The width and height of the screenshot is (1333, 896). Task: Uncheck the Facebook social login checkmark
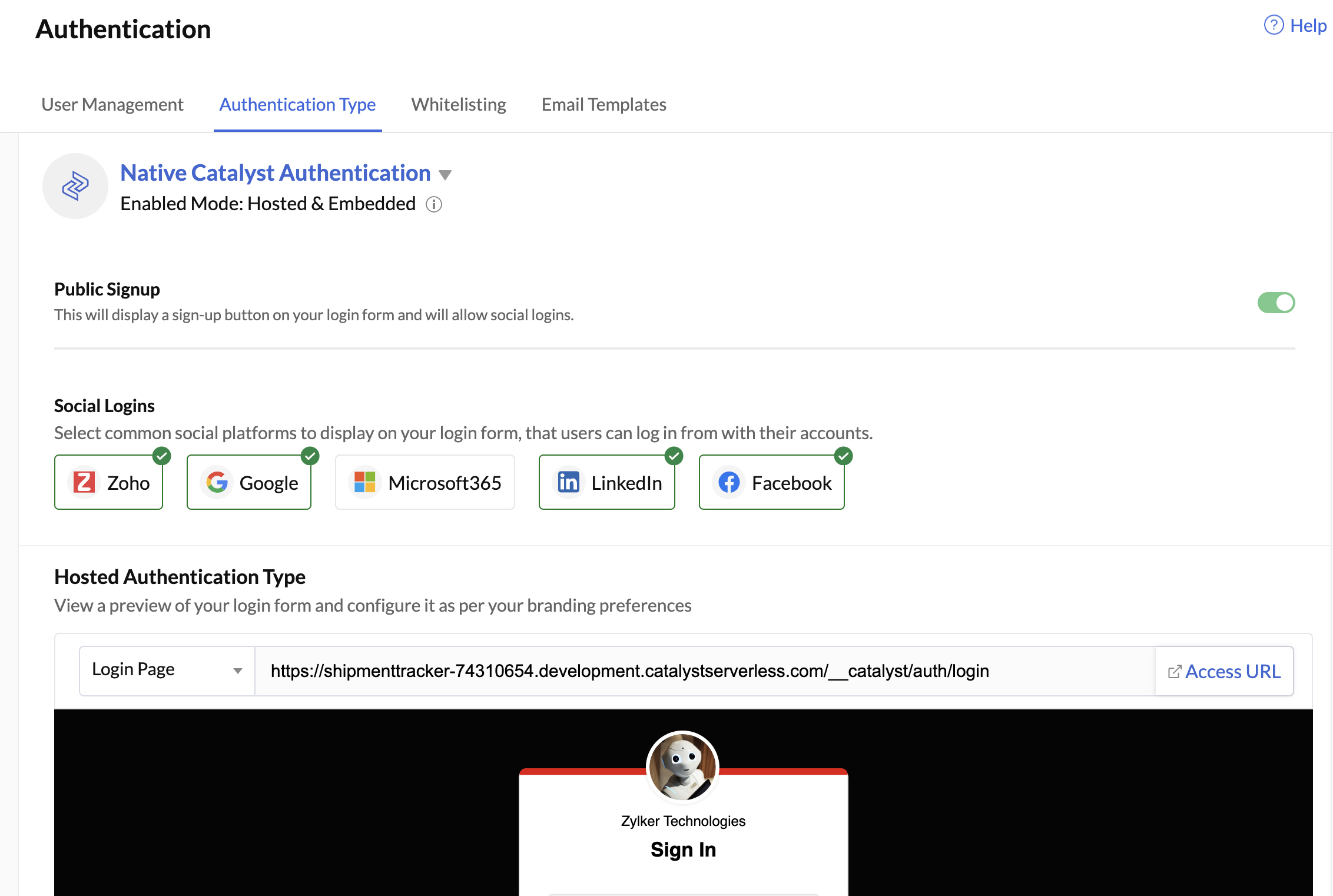coord(843,456)
